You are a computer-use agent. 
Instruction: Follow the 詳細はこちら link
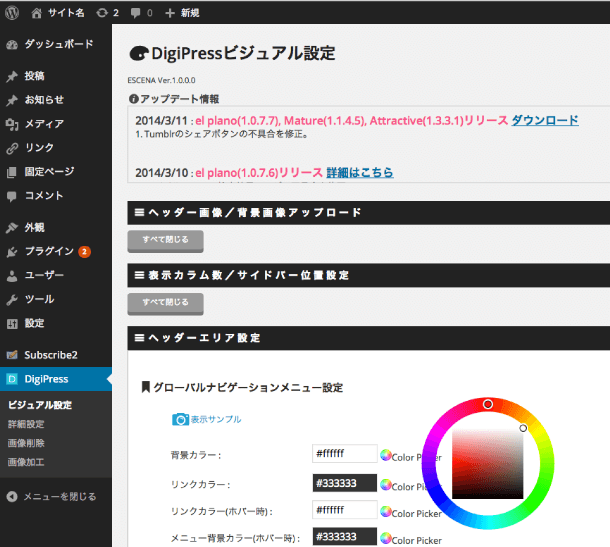(x=360, y=172)
